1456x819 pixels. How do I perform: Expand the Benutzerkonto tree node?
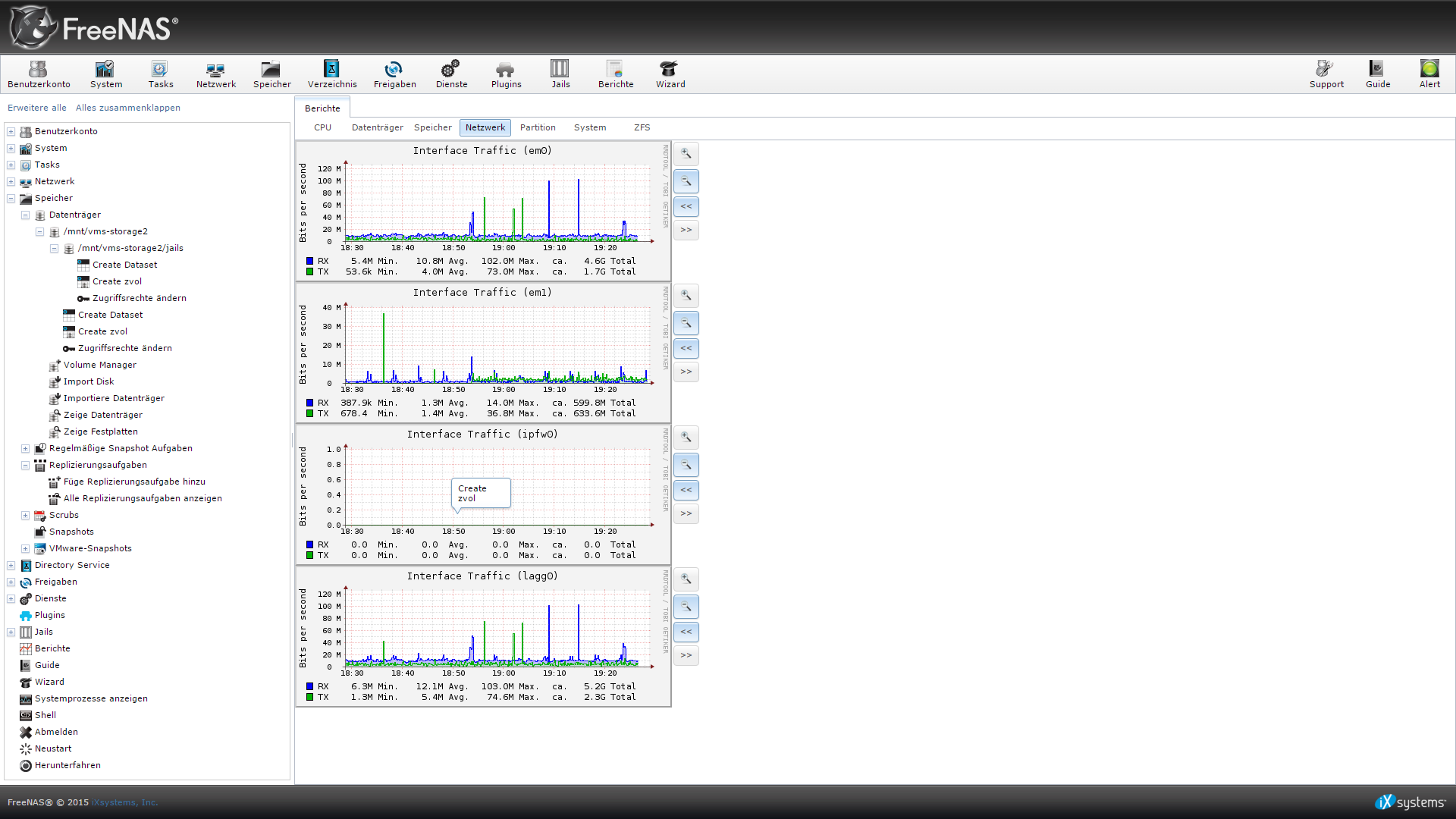pyautogui.click(x=11, y=131)
